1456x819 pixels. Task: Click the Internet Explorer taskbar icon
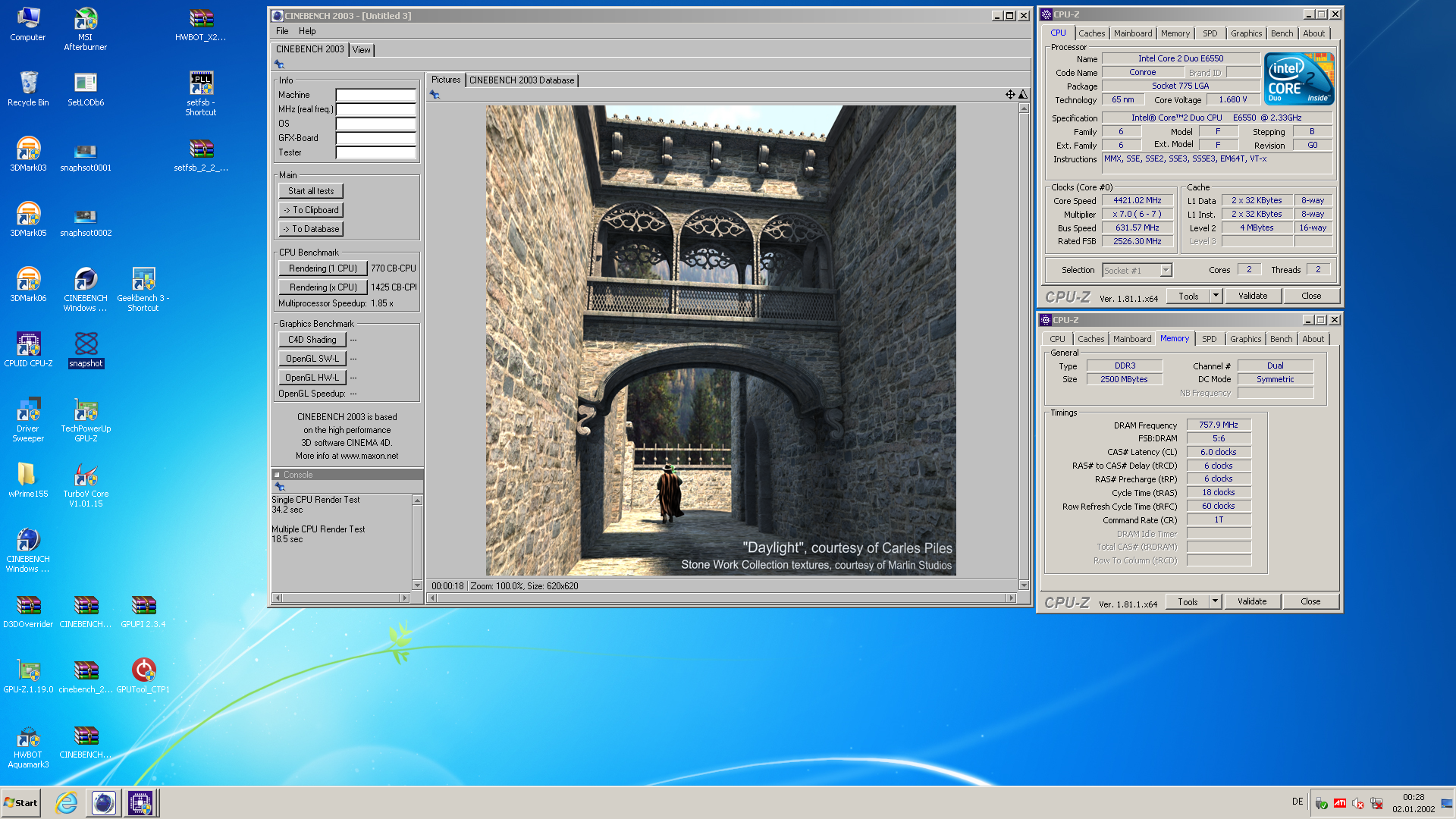point(67,802)
